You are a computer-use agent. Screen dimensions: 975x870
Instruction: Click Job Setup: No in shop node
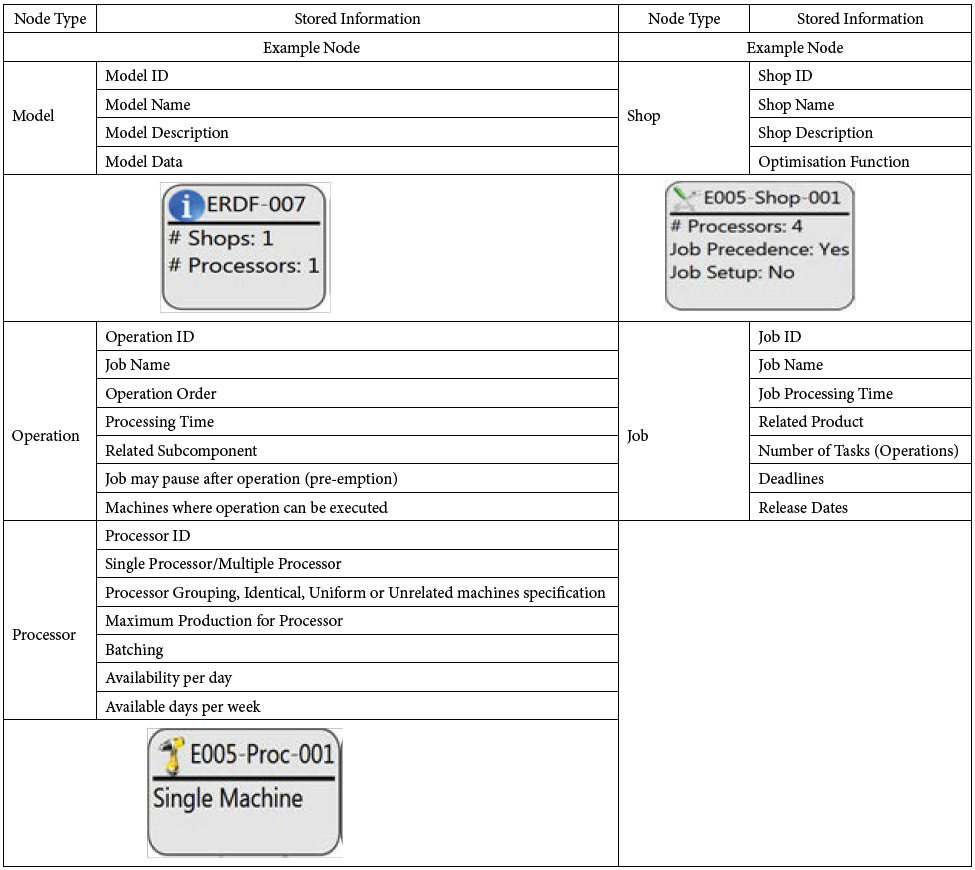tap(731, 273)
